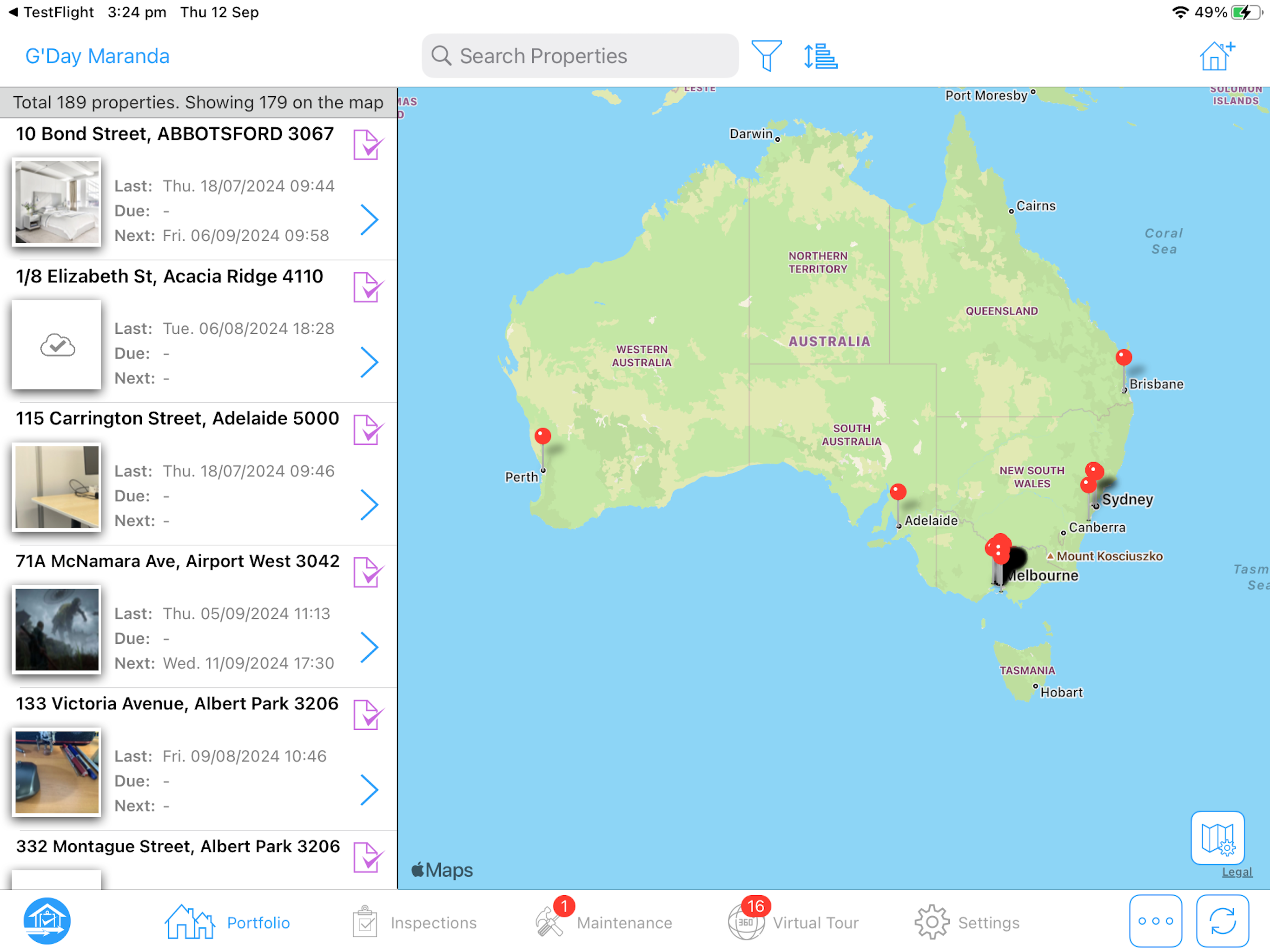Tap Last date Tue. 06/08/2024 18:28
Image resolution: width=1270 pixels, height=952 pixels.
[x=248, y=329]
